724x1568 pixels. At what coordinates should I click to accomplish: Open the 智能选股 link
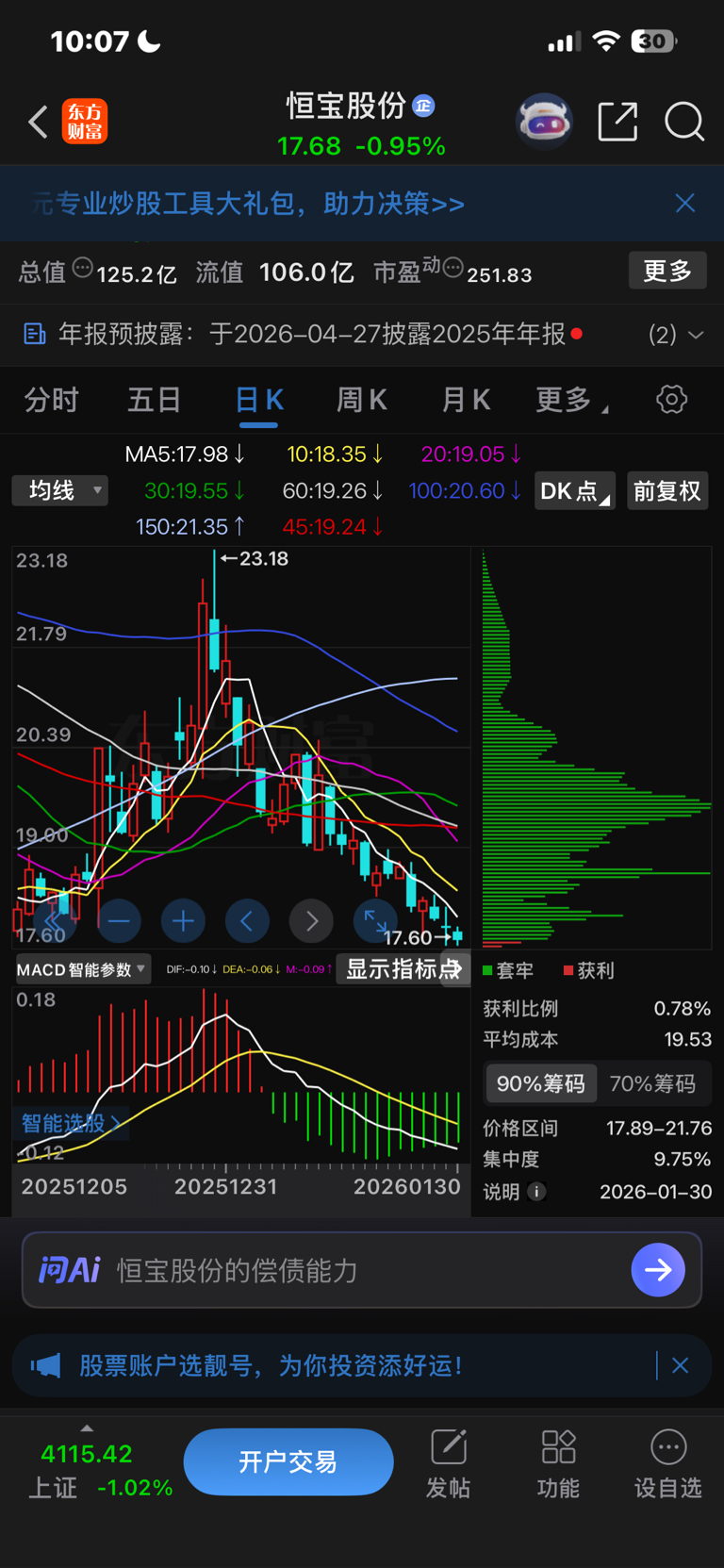[71, 1123]
